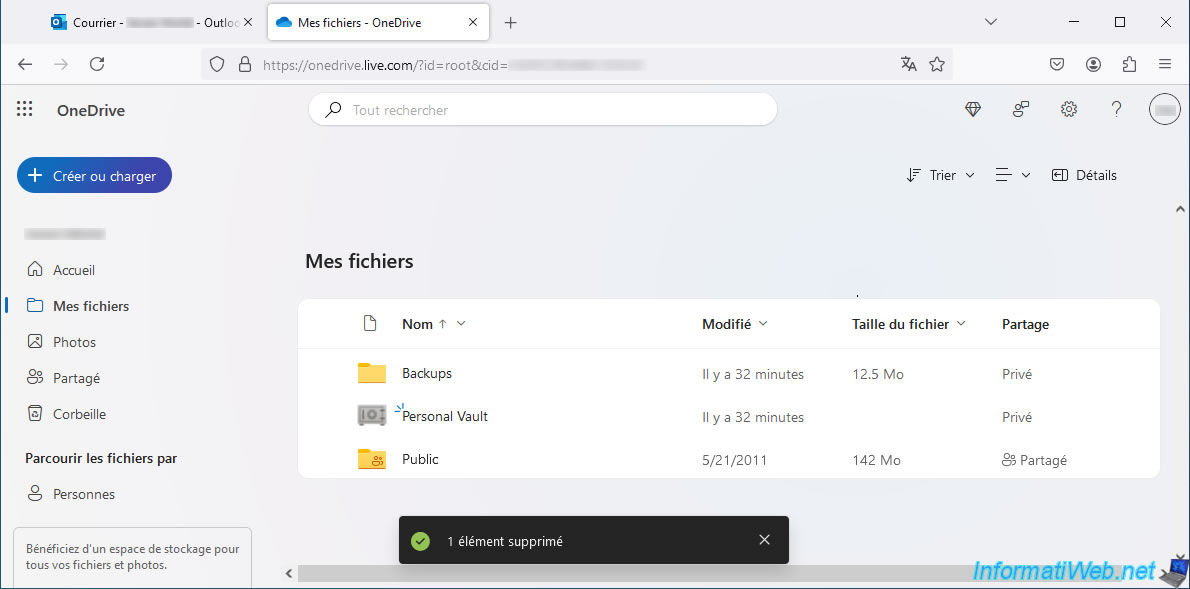Open the rewards icon next to settings gear
Image resolution: width=1190 pixels, height=589 pixels.
click(x=1021, y=109)
